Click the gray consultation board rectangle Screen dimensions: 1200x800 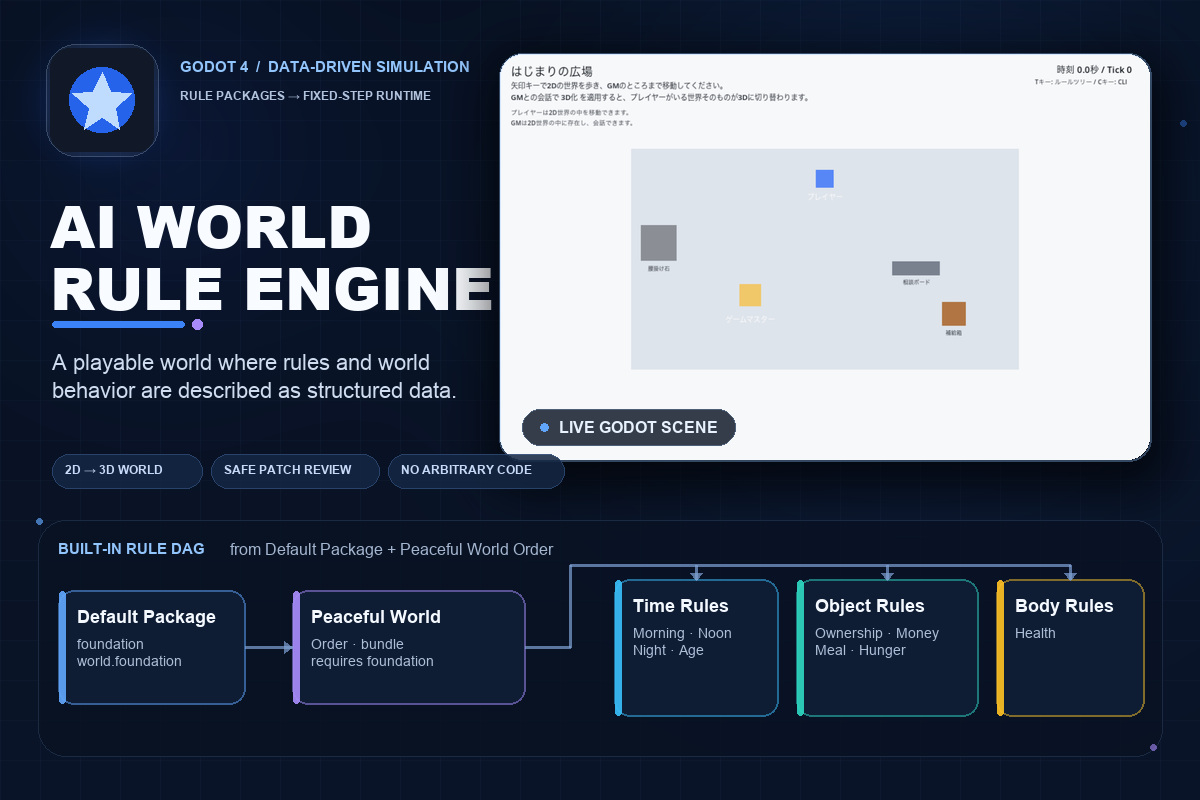click(x=916, y=268)
